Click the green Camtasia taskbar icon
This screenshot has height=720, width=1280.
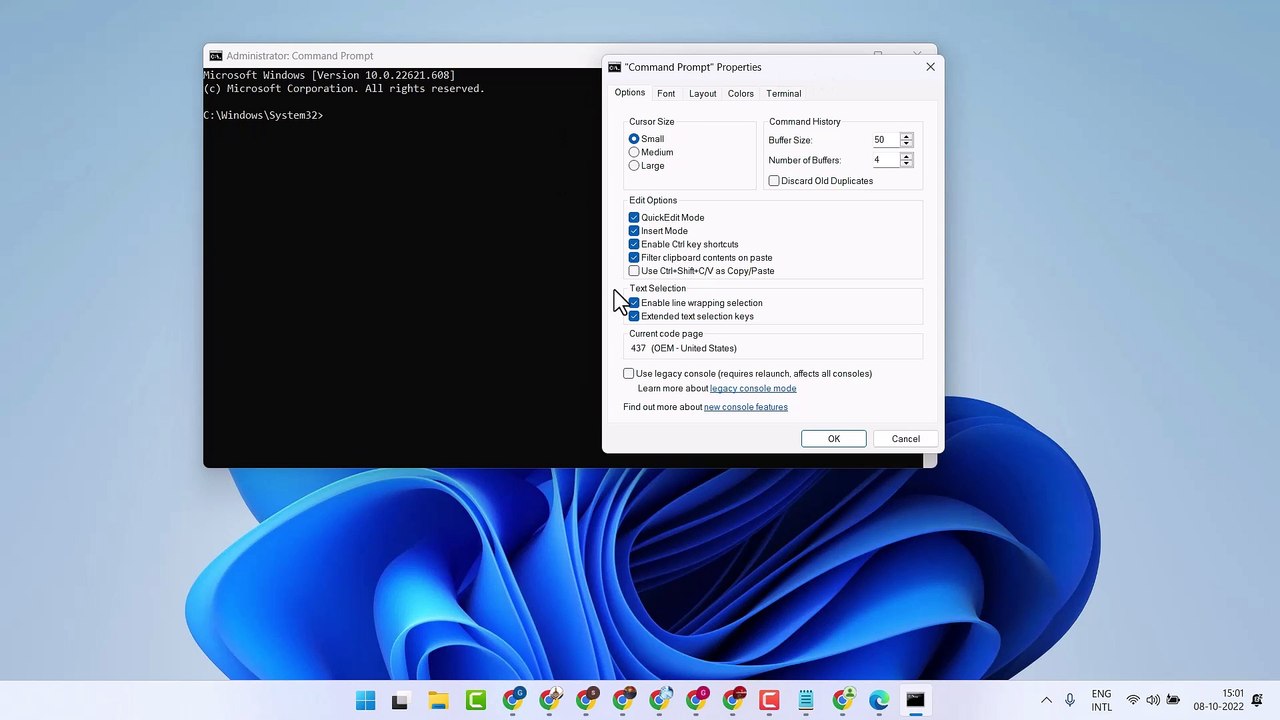(x=475, y=701)
